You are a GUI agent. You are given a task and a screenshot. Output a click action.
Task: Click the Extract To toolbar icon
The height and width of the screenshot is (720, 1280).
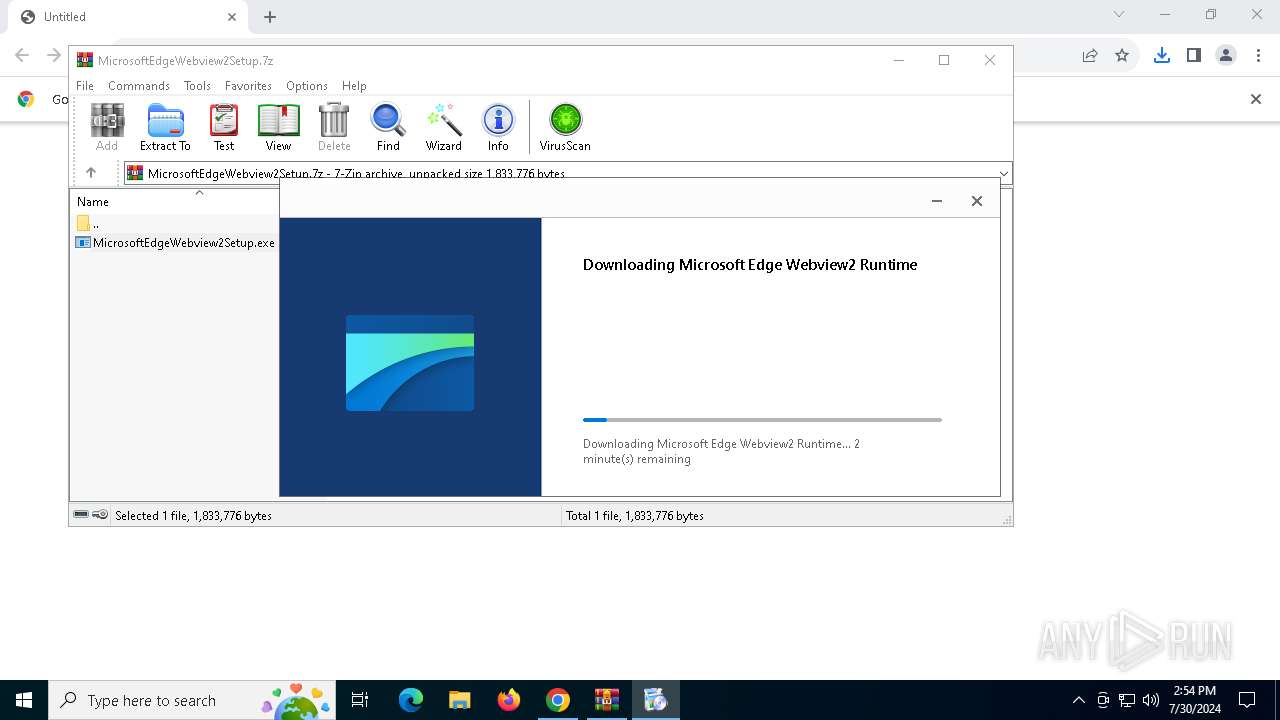pos(165,127)
